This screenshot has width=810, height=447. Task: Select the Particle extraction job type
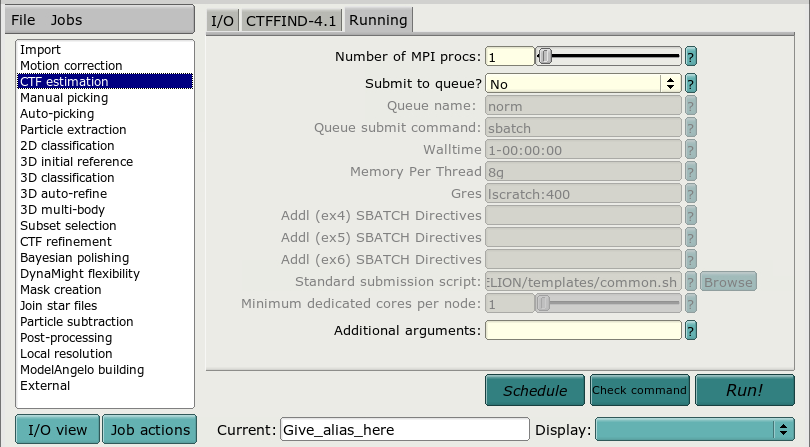pos(105,130)
